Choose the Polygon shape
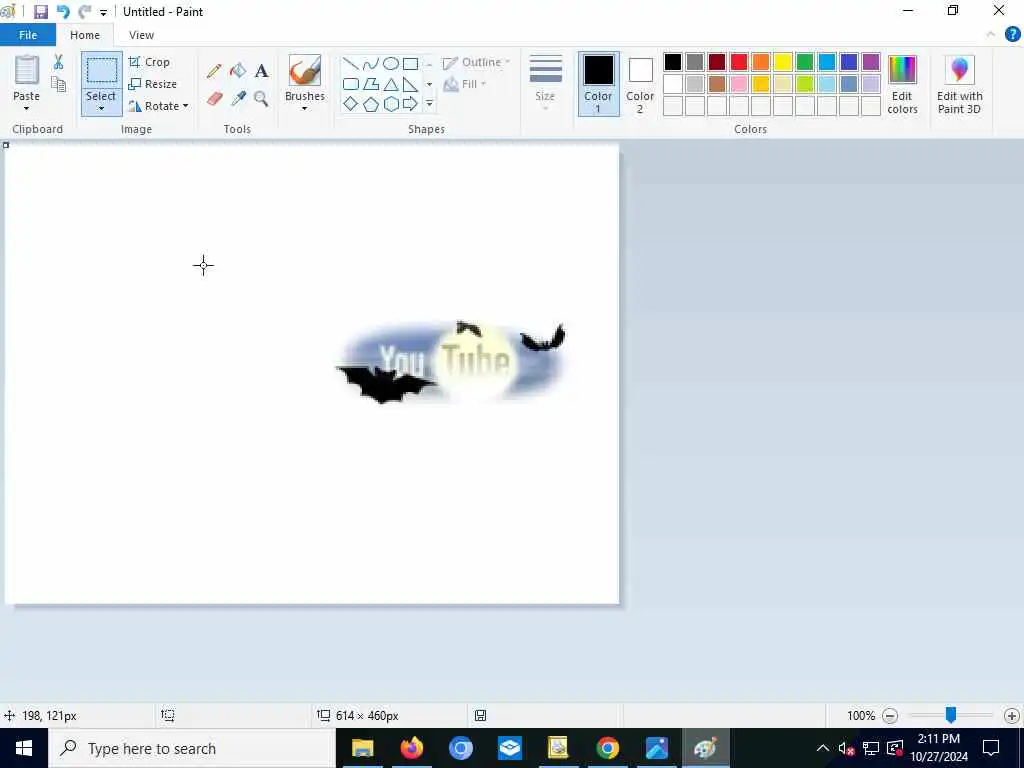This screenshot has height=768, width=1024. pos(370,84)
